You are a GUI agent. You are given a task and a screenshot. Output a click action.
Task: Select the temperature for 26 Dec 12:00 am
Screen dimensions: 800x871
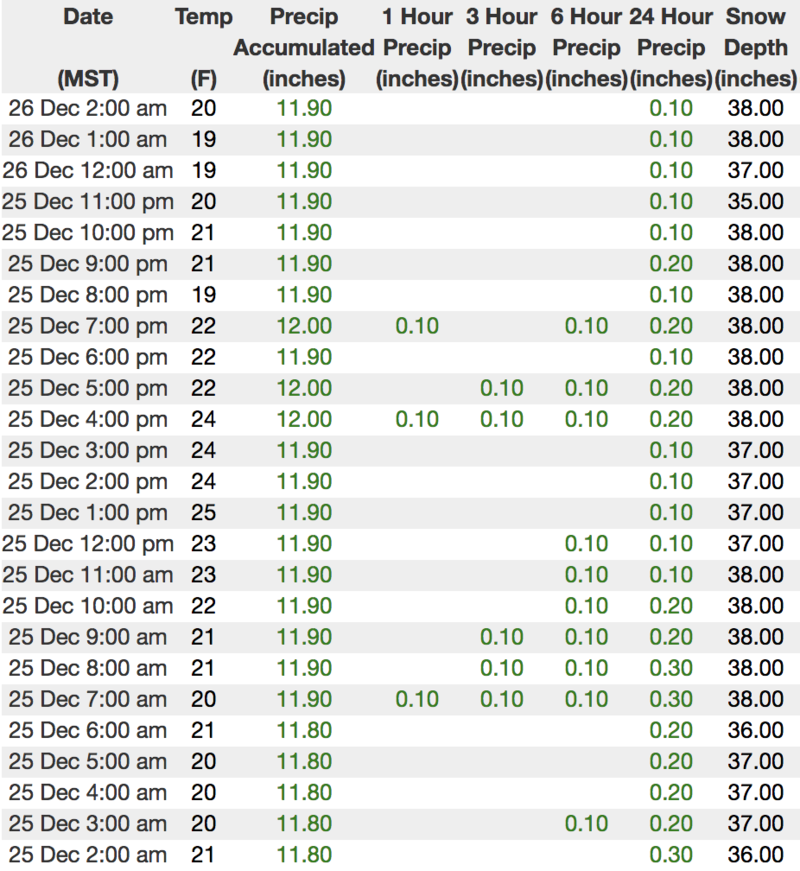(x=203, y=170)
